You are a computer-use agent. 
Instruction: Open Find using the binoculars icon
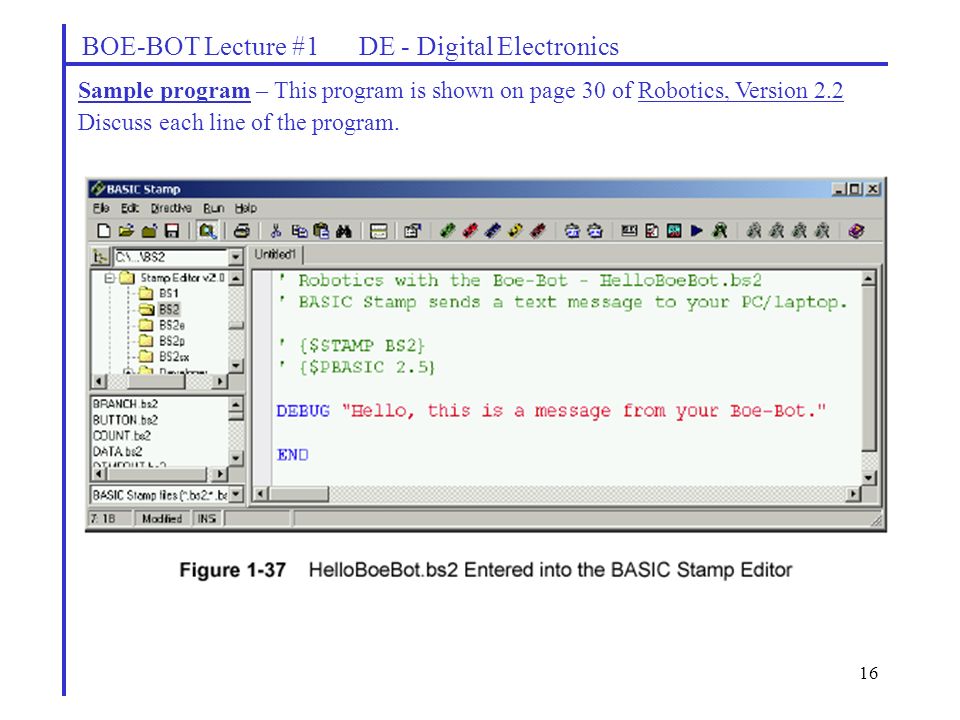click(343, 231)
